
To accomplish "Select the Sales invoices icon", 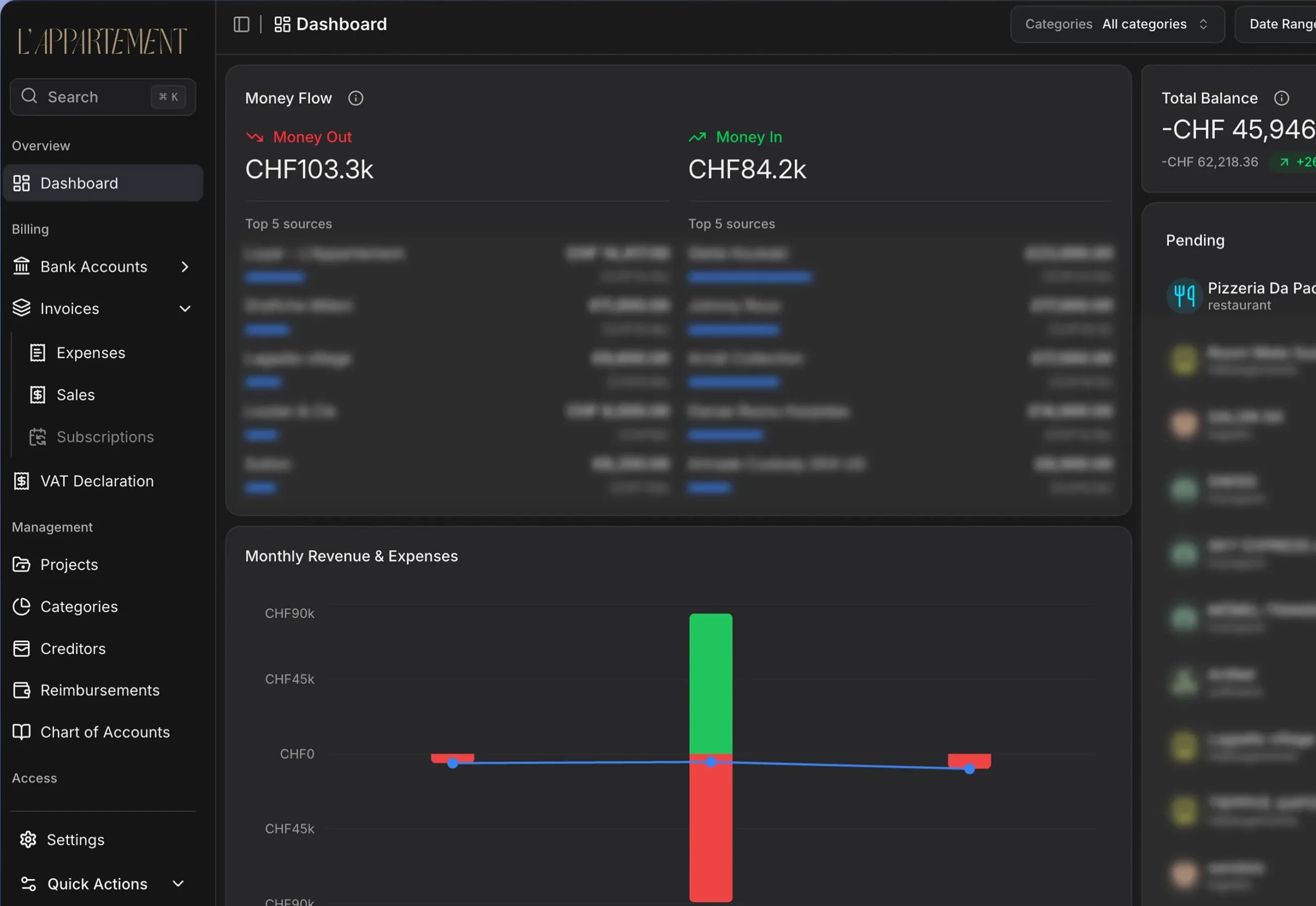I will (38, 395).
